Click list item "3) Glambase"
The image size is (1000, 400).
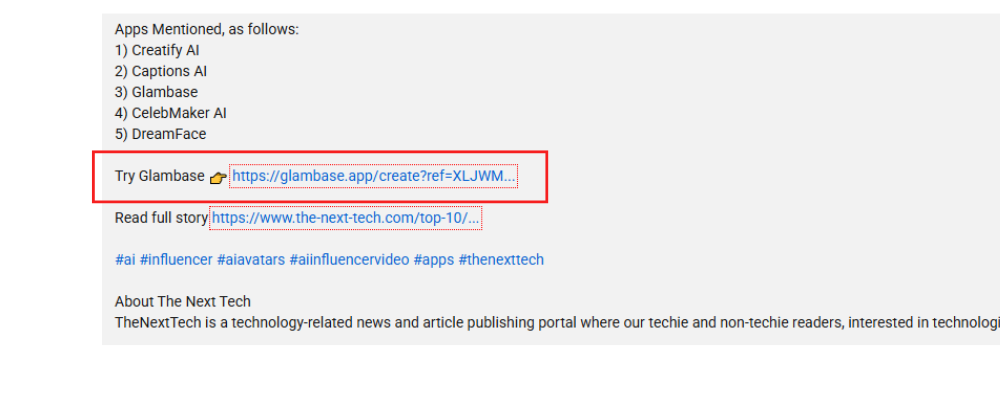click(156, 92)
